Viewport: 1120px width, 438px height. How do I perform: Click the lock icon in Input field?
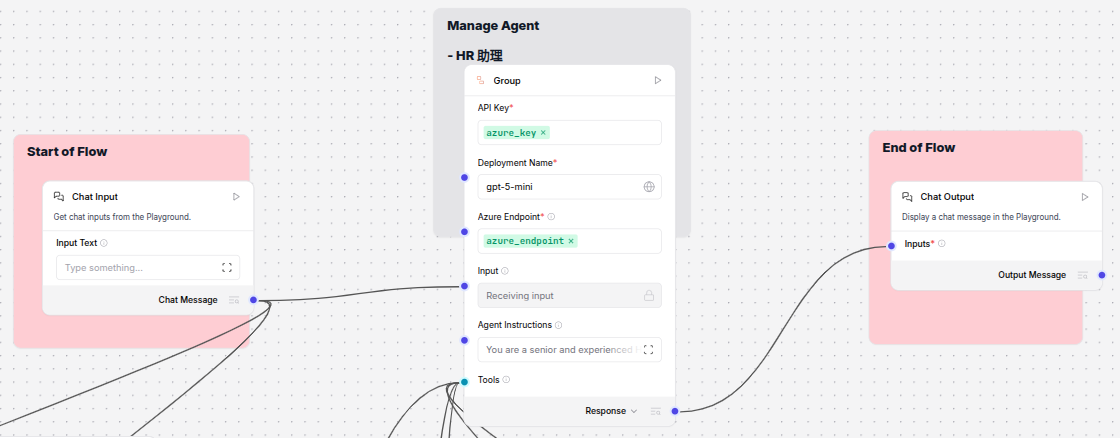tap(649, 295)
